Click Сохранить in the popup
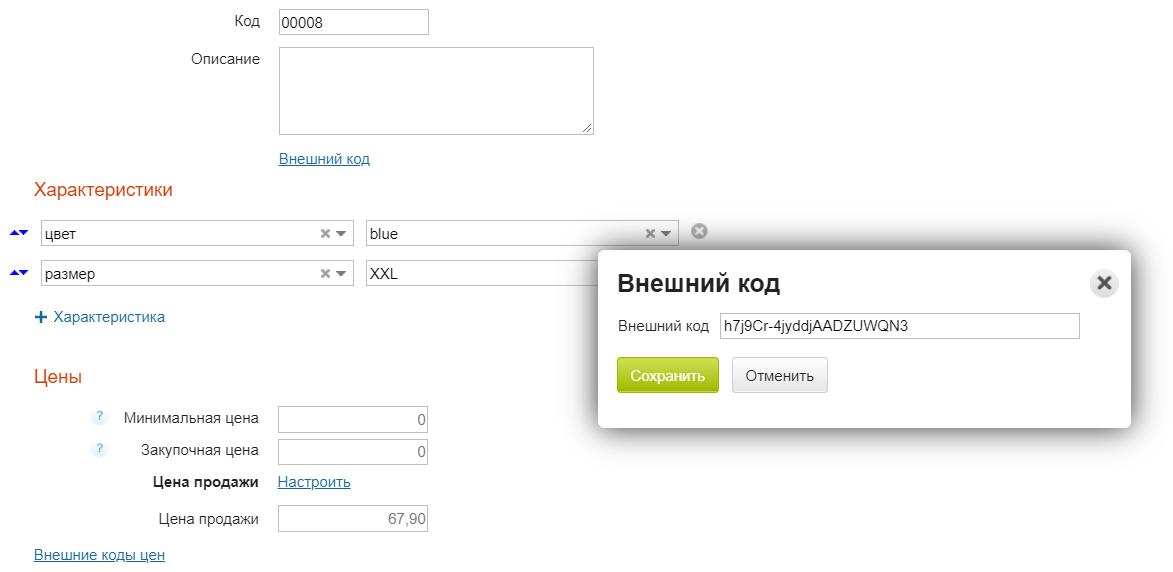Viewport: 1173px width, 572px height. pyautogui.click(x=667, y=376)
